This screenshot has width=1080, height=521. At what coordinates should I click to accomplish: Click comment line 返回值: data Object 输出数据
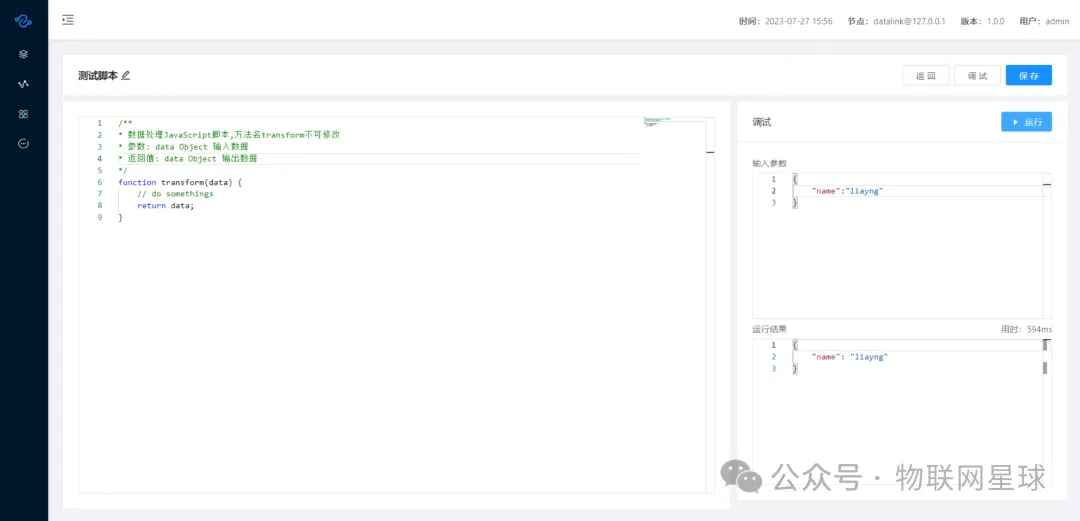[187, 159]
